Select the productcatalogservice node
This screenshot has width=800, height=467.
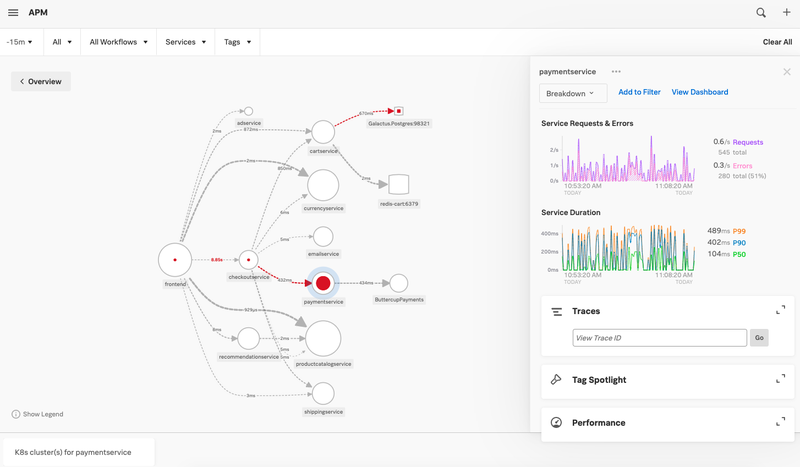point(323,338)
